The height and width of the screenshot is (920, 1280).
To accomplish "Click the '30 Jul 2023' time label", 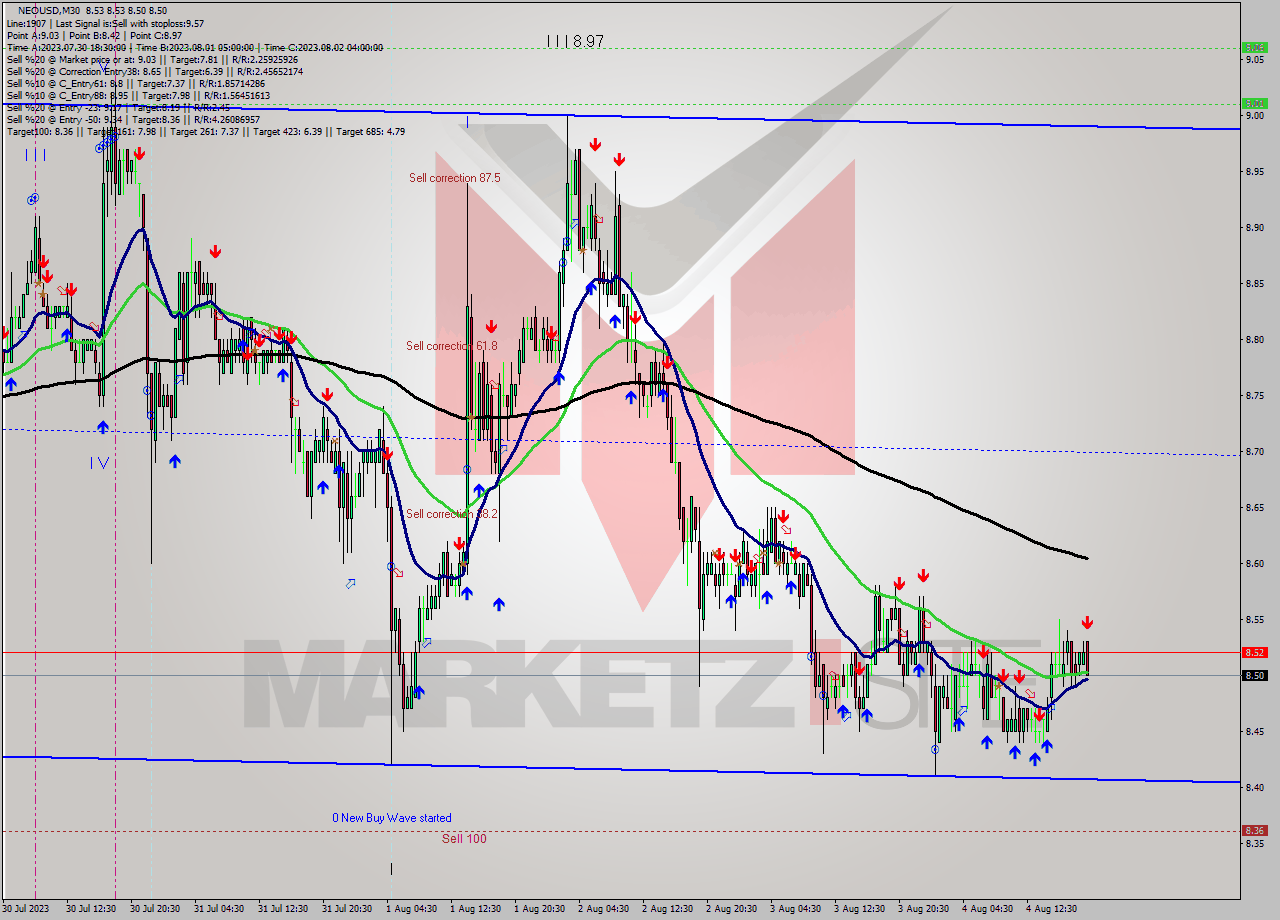I will tap(27, 909).
